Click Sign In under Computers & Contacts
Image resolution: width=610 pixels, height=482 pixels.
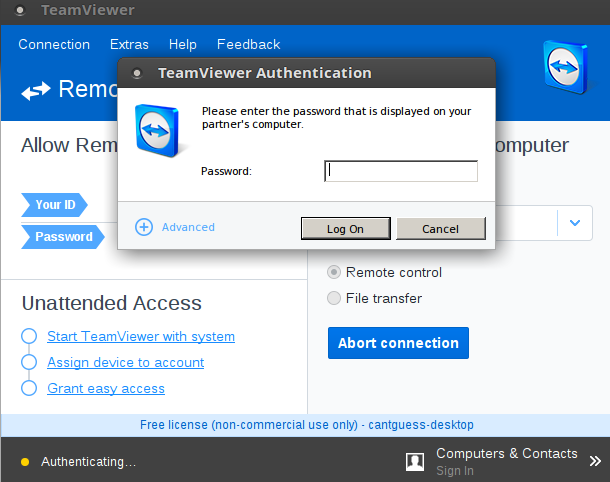click(454, 471)
